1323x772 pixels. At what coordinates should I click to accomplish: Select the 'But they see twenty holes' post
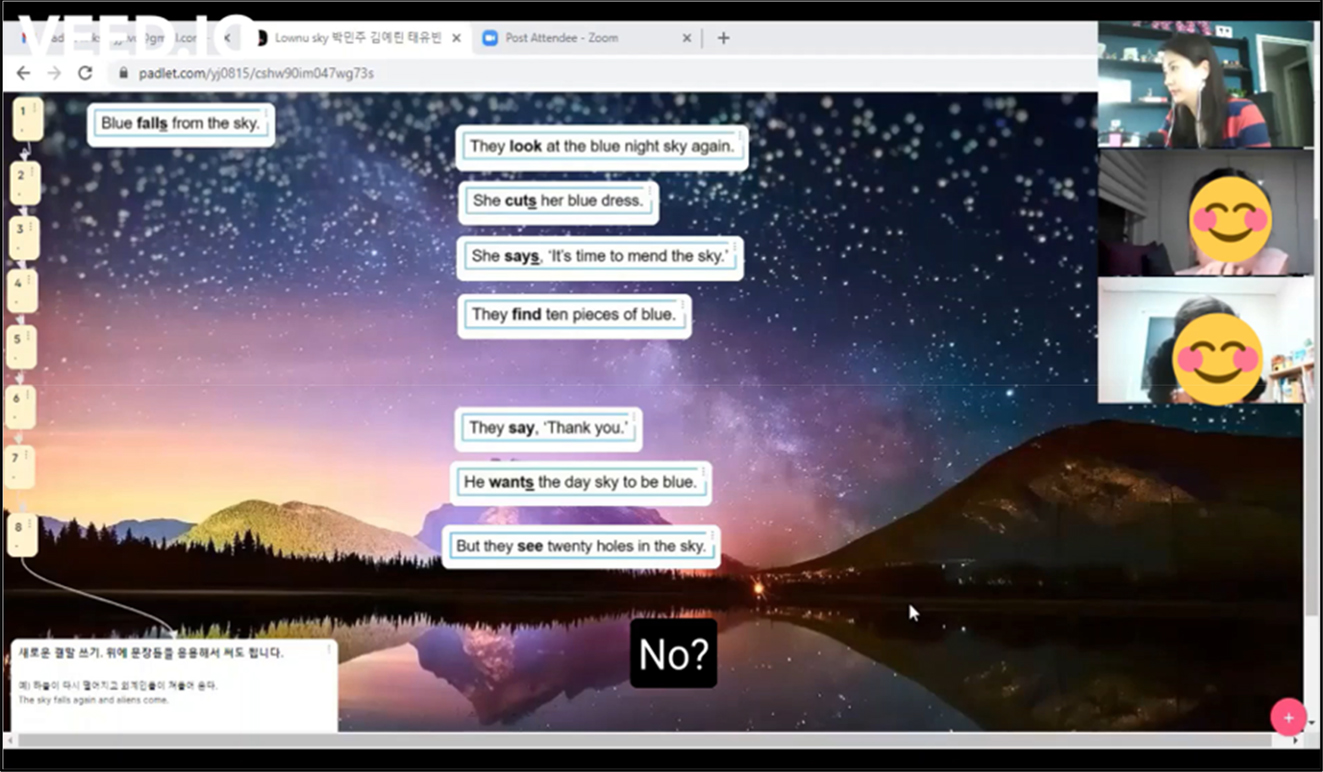pyautogui.click(x=580, y=547)
